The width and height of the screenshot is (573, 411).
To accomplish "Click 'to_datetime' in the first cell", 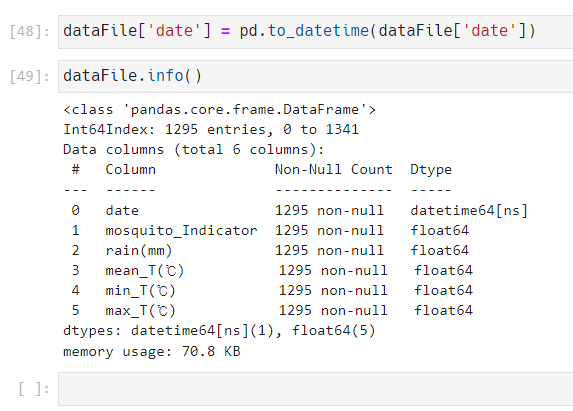I will [318, 31].
